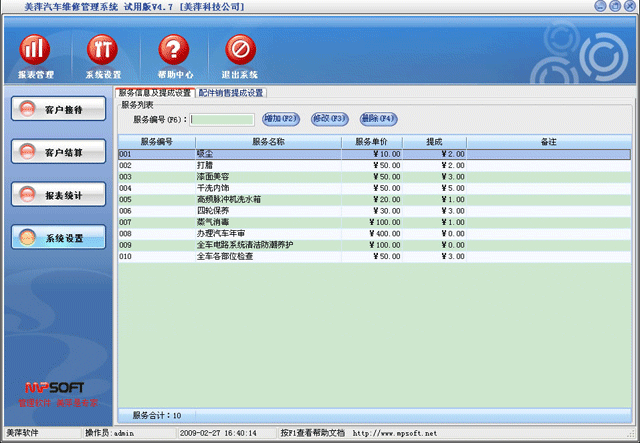The width and height of the screenshot is (640, 443).
Task: Open 客户结算 from the left sidebar
Action: tap(58, 152)
